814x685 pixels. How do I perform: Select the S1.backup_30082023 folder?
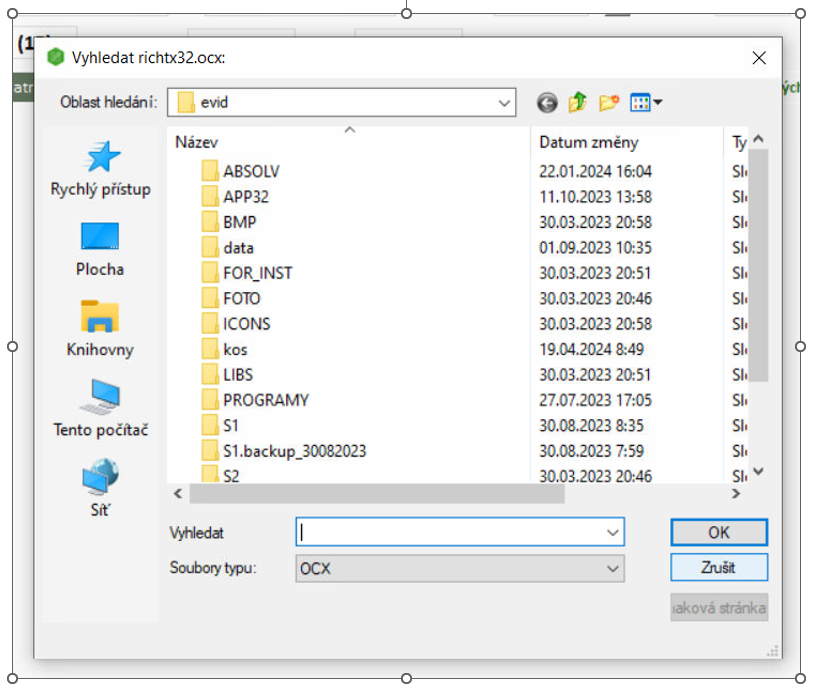click(294, 451)
